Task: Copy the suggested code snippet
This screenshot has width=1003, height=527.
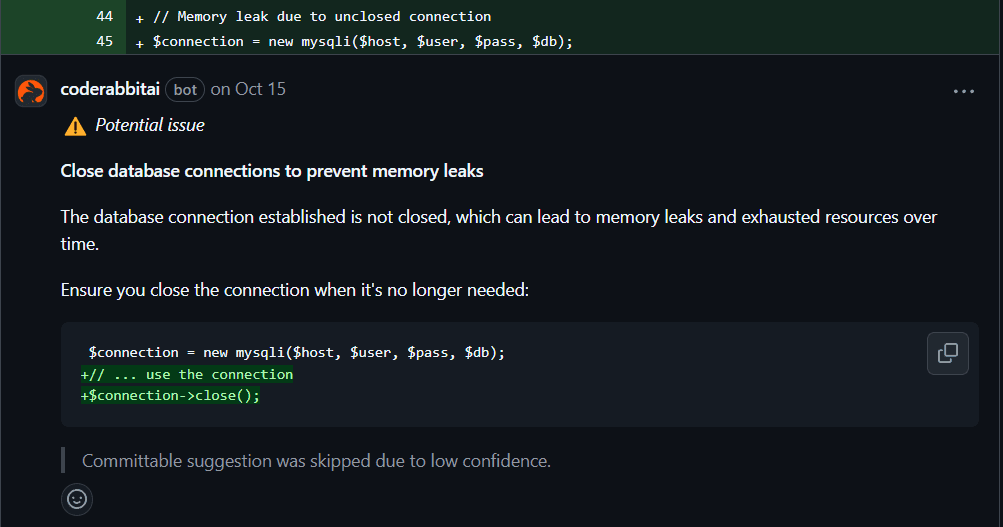Action: pos(947,353)
